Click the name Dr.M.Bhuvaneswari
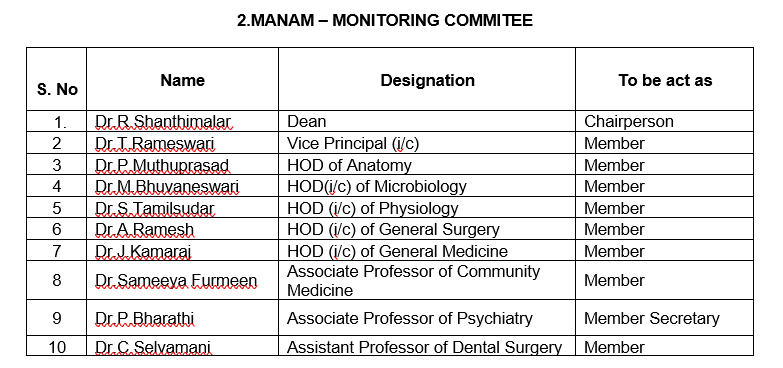The width and height of the screenshot is (783, 368). click(167, 186)
